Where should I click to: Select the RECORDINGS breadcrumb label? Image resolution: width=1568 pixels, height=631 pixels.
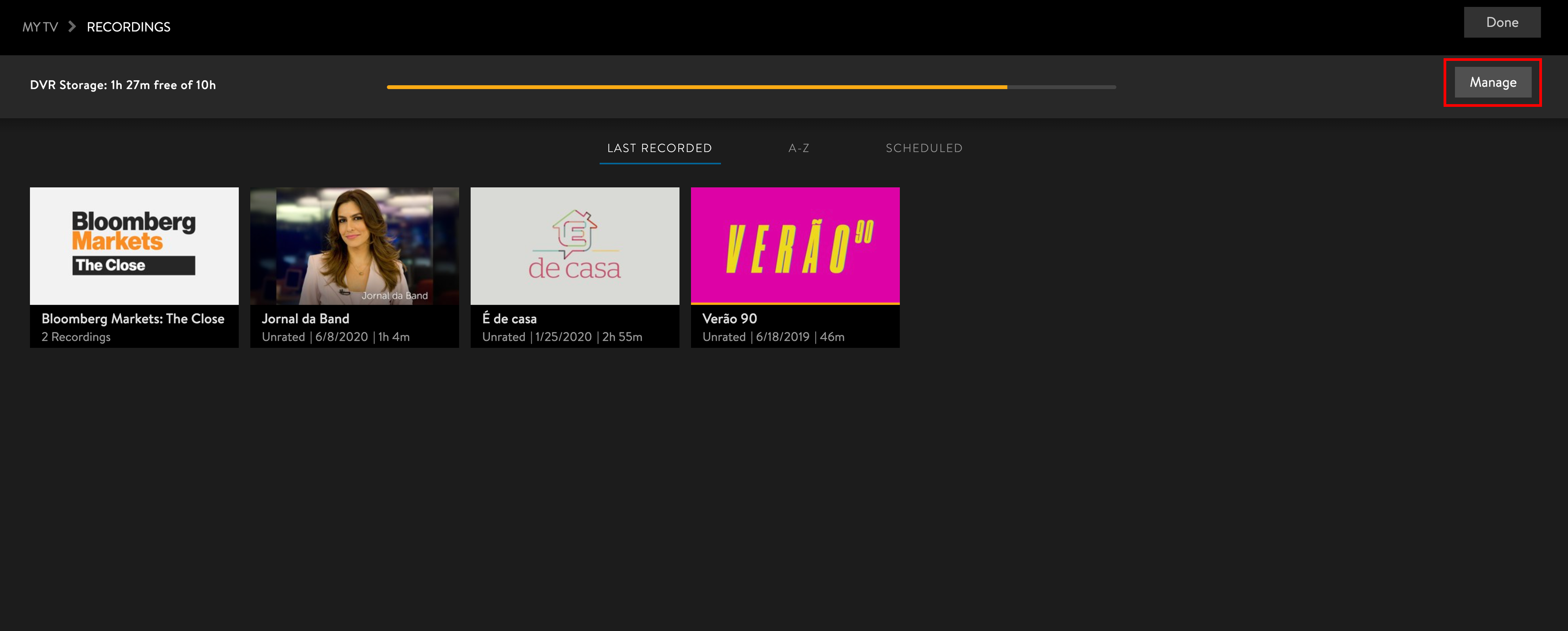coord(129,27)
